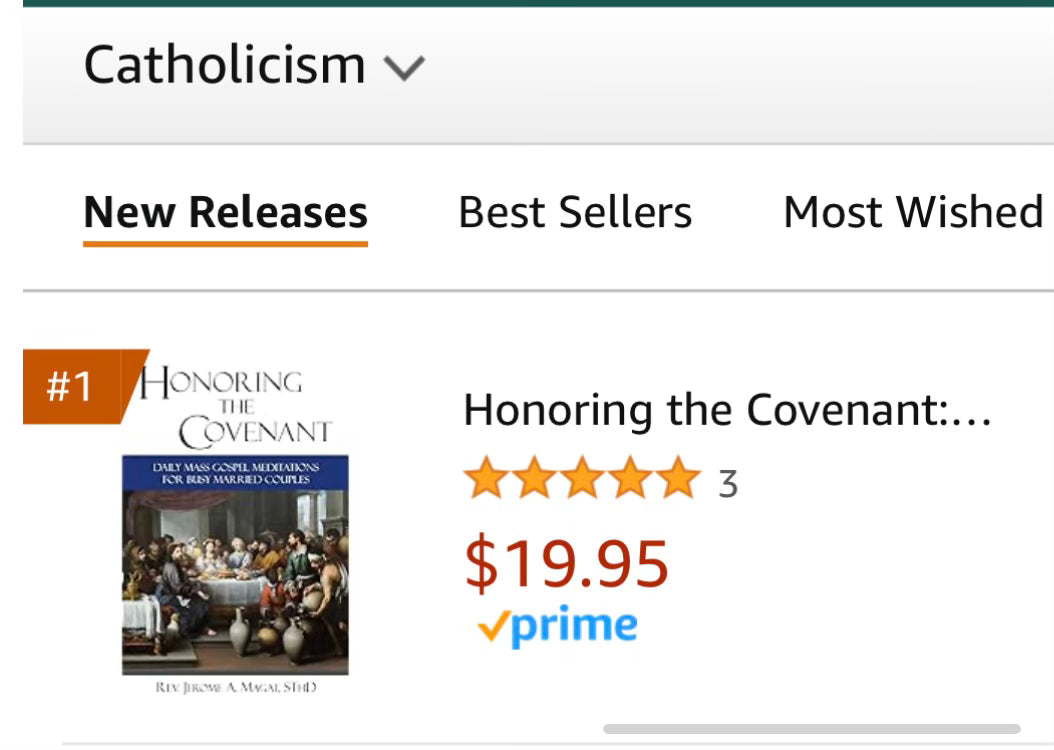Click the first orange rating star
This screenshot has height=750, width=1054.
[x=486, y=478]
